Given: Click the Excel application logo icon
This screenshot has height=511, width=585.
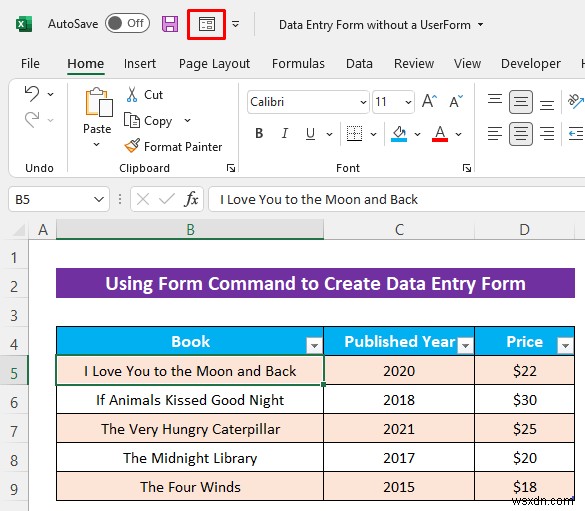Looking at the screenshot, I should 24,25.
